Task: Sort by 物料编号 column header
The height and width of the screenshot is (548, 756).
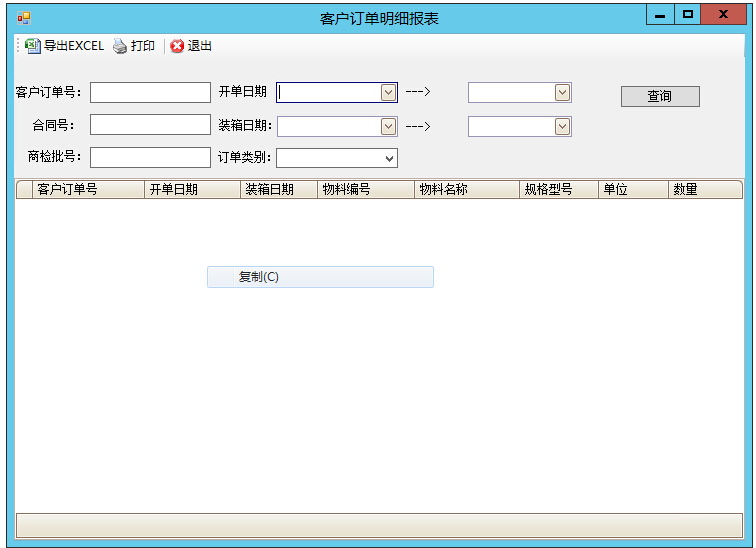Action: pos(366,189)
